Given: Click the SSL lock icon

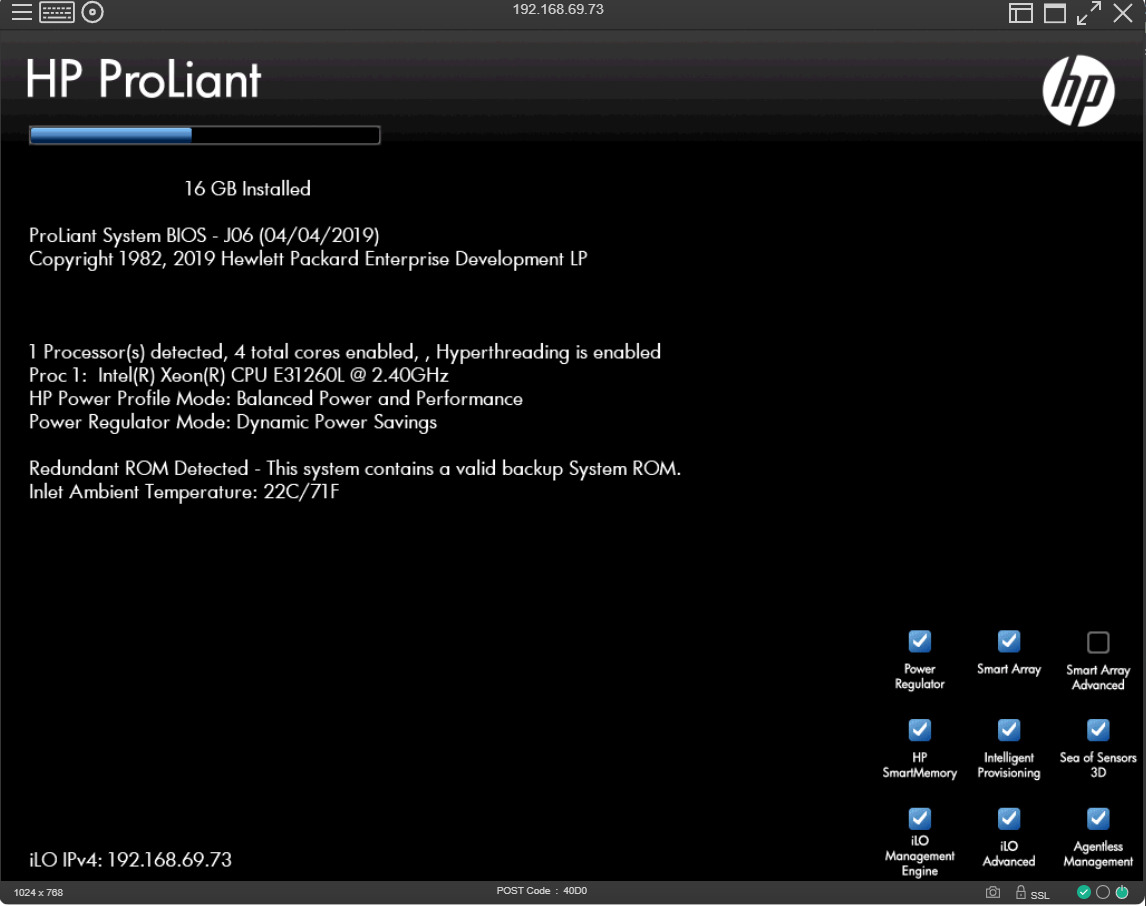Looking at the screenshot, I should [x=1021, y=891].
